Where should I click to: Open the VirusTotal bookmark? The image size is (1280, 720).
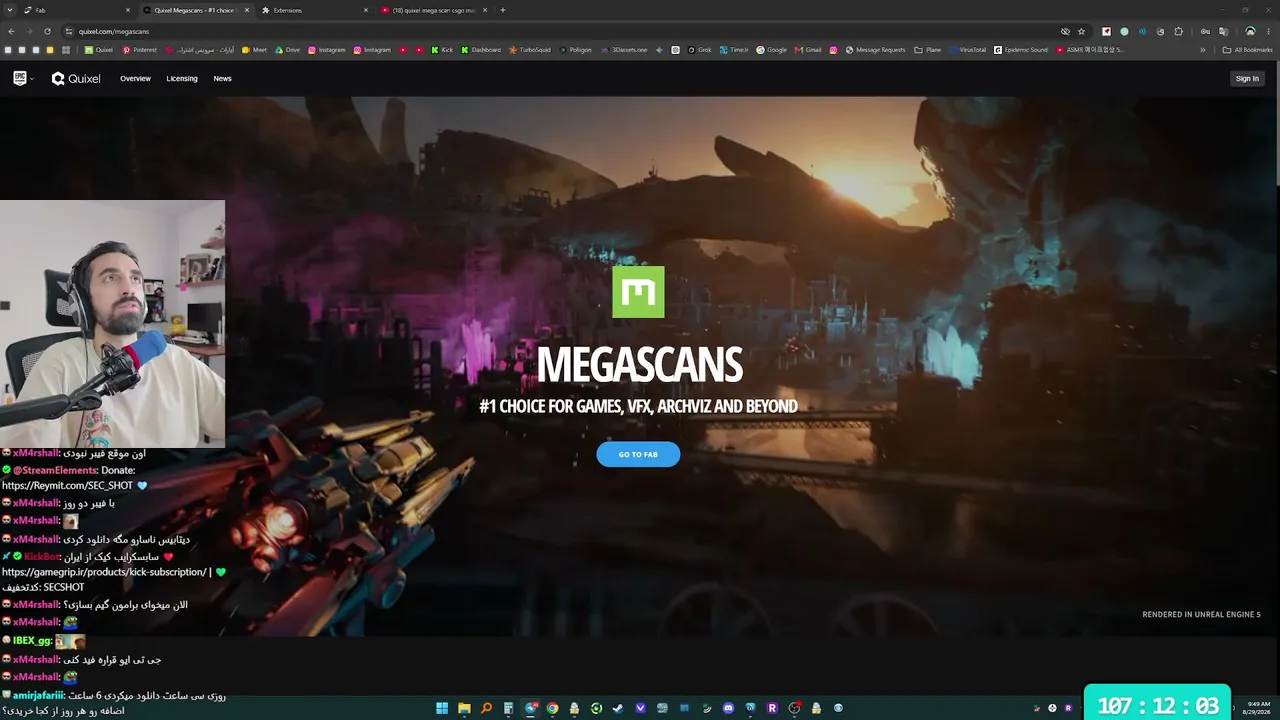pyautogui.click(x=967, y=50)
